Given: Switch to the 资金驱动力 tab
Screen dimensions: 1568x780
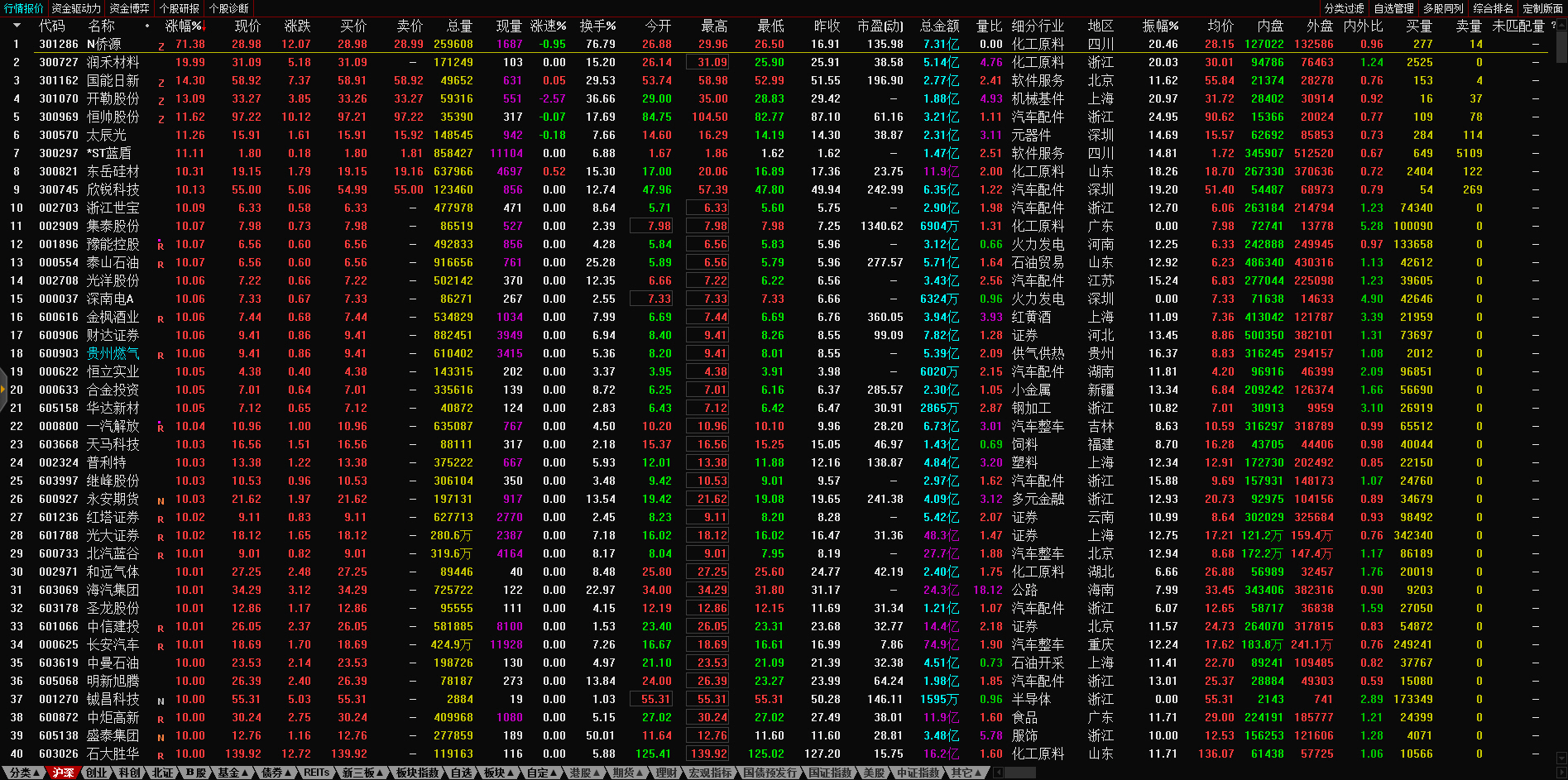Looking at the screenshot, I should point(75,8).
